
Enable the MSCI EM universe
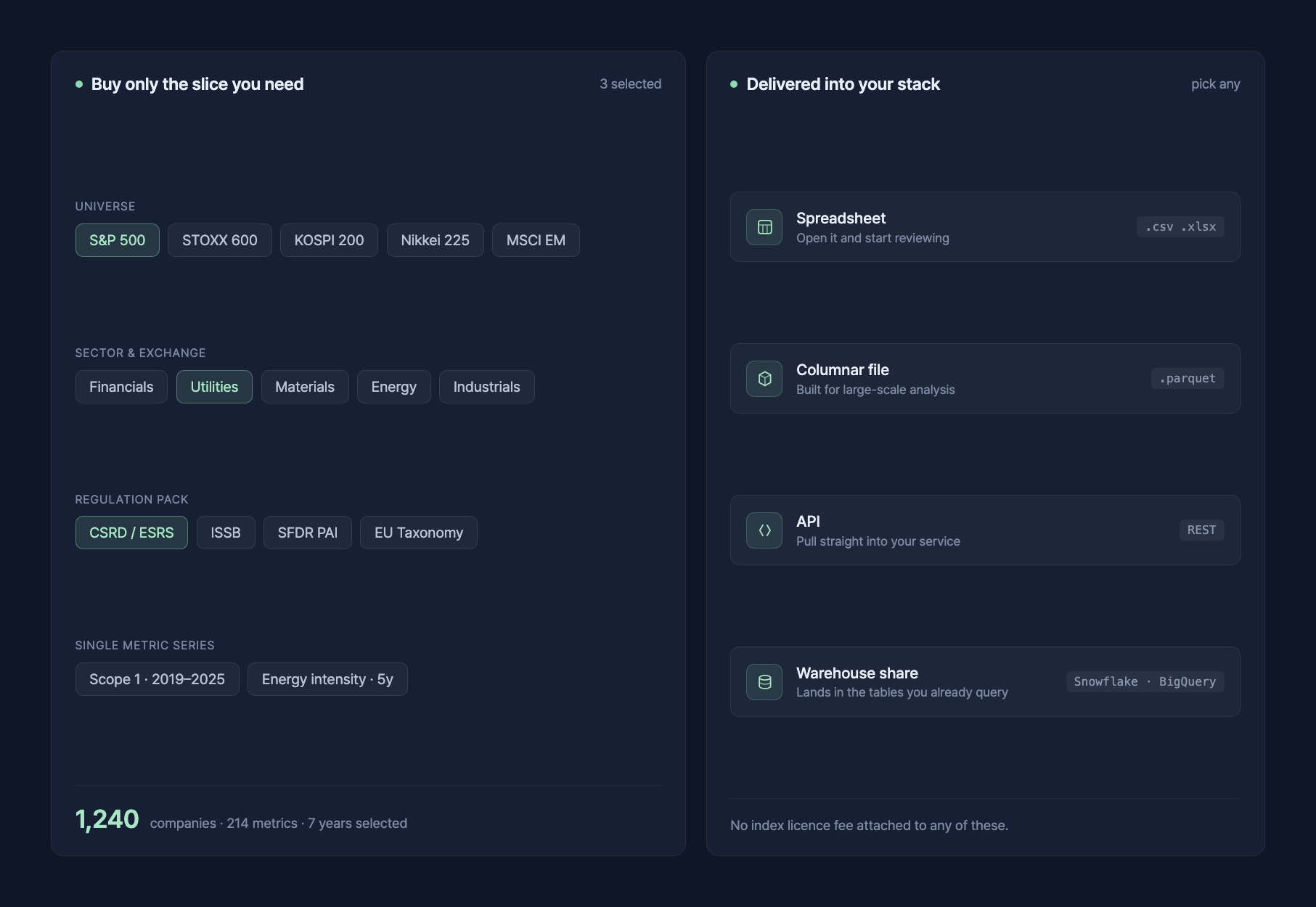click(536, 240)
